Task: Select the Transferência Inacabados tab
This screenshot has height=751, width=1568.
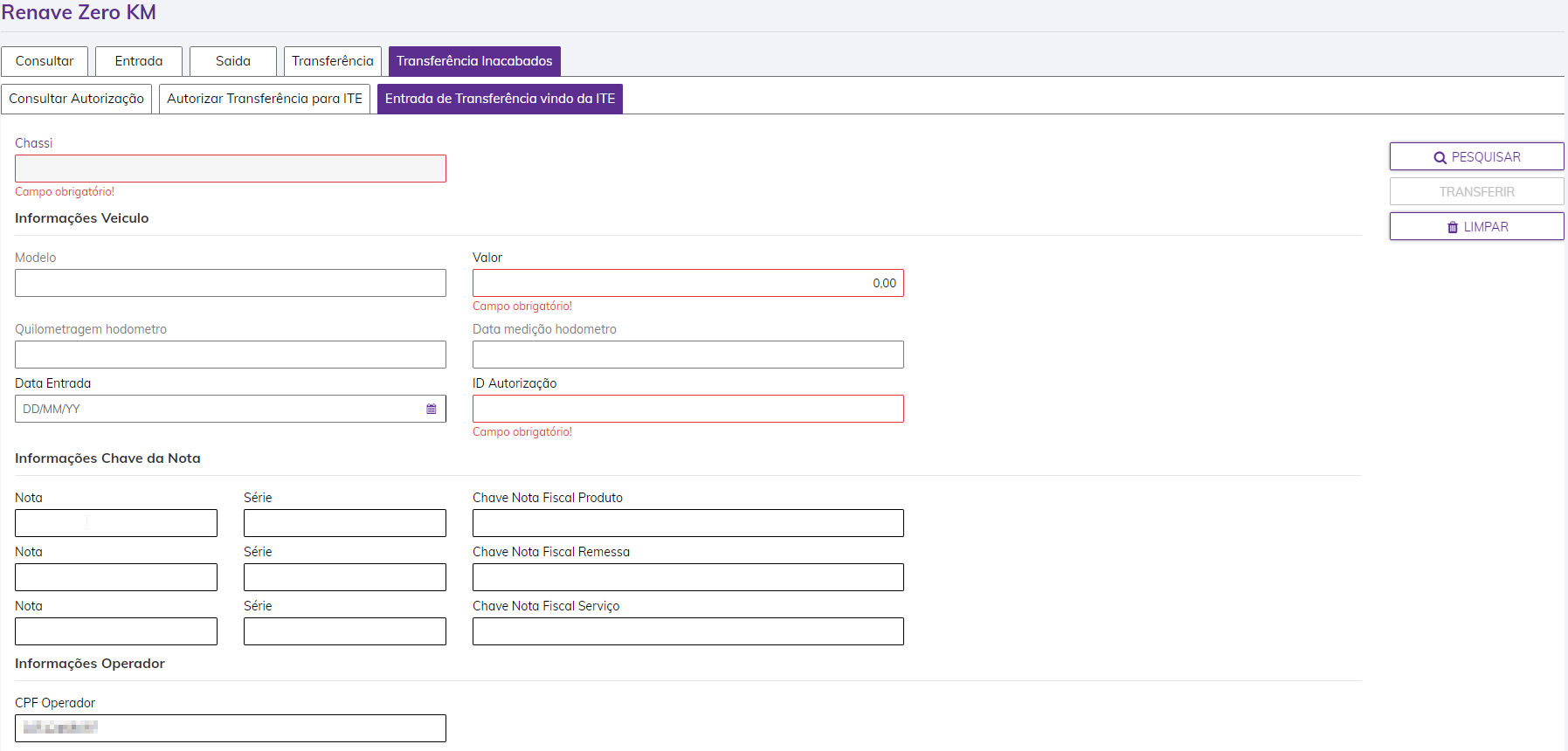Action: point(474,61)
